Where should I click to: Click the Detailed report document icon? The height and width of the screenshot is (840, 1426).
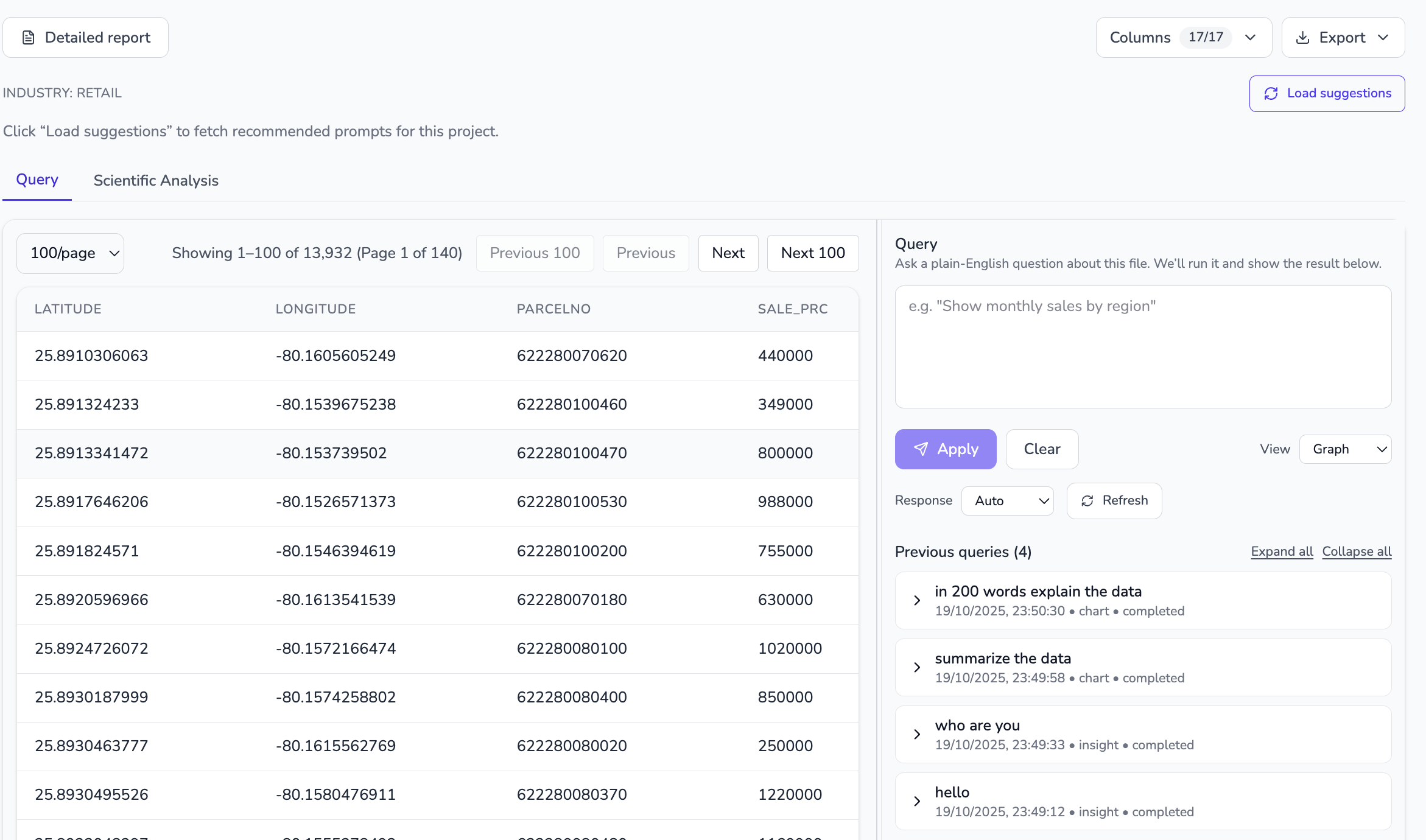pyautogui.click(x=28, y=38)
